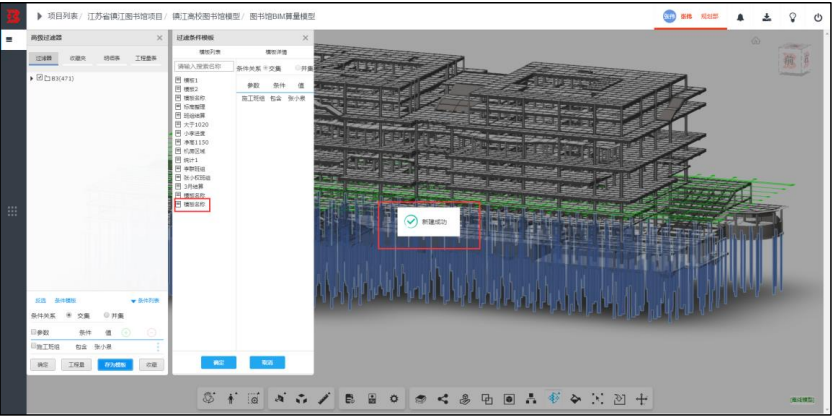Expand the B3(471) tree node
The image size is (833, 416).
click(32, 78)
